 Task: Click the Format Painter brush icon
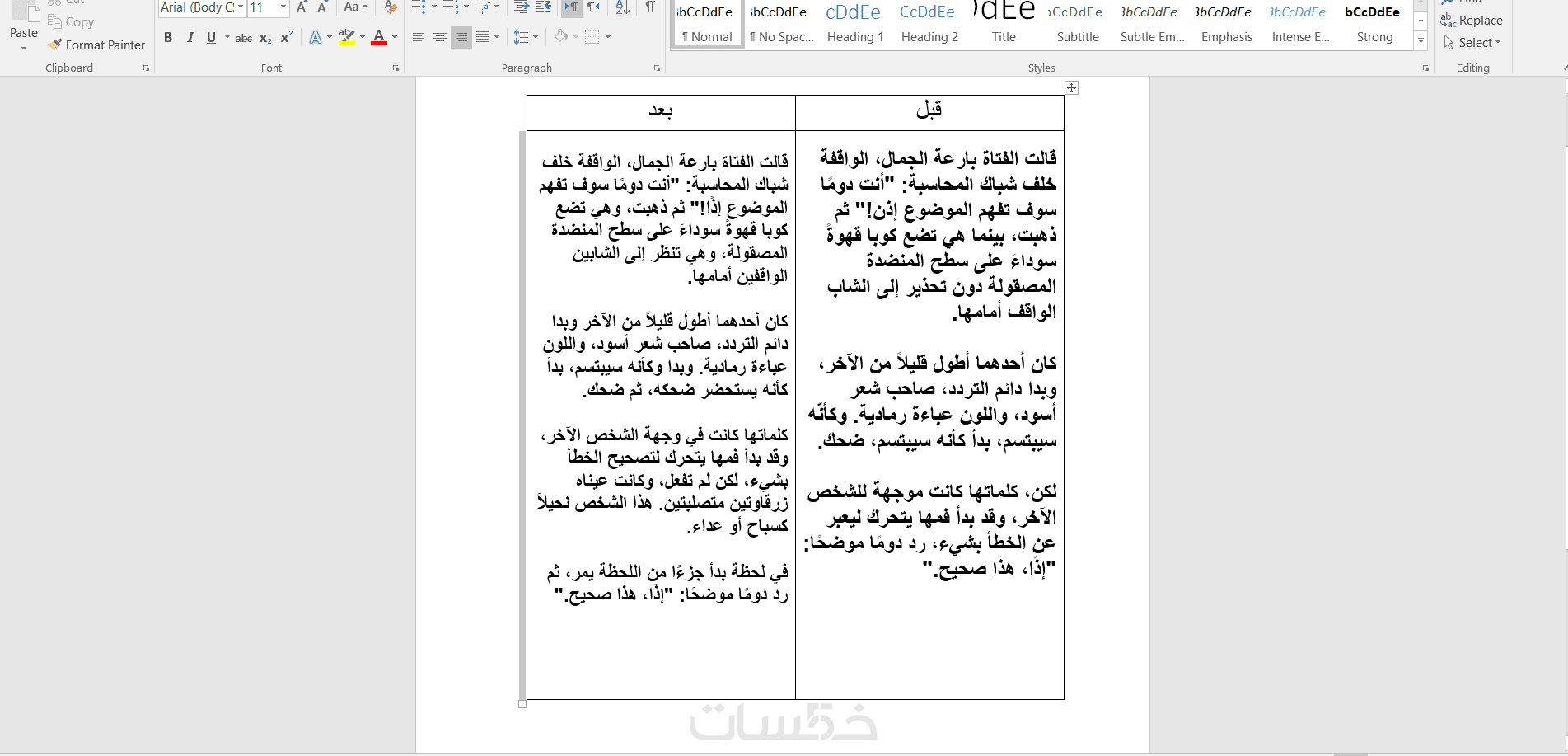tap(55, 45)
